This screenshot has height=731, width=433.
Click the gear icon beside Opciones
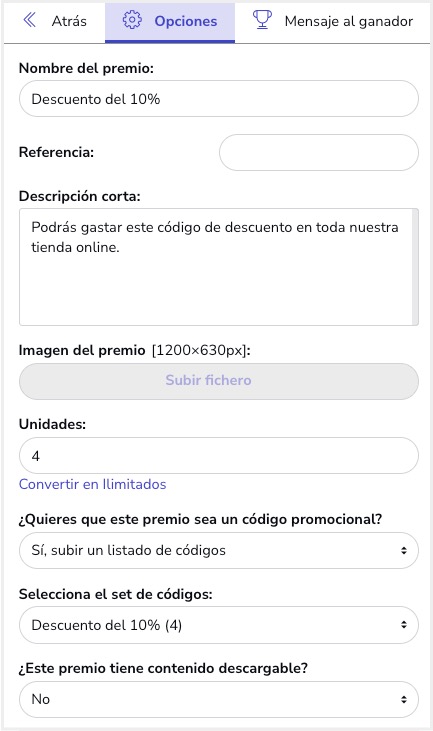point(132,20)
